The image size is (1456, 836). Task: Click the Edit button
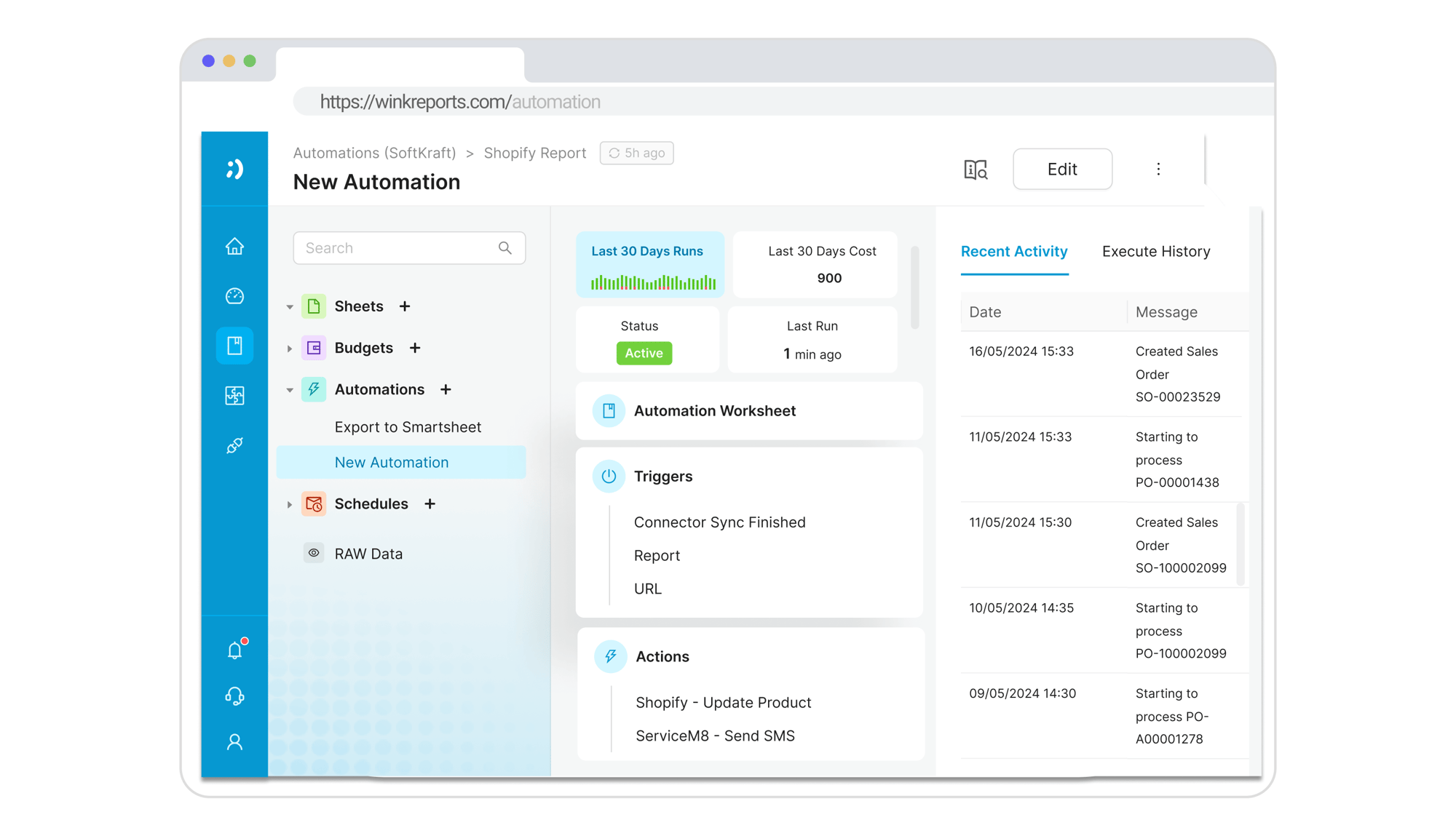click(x=1063, y=168)
